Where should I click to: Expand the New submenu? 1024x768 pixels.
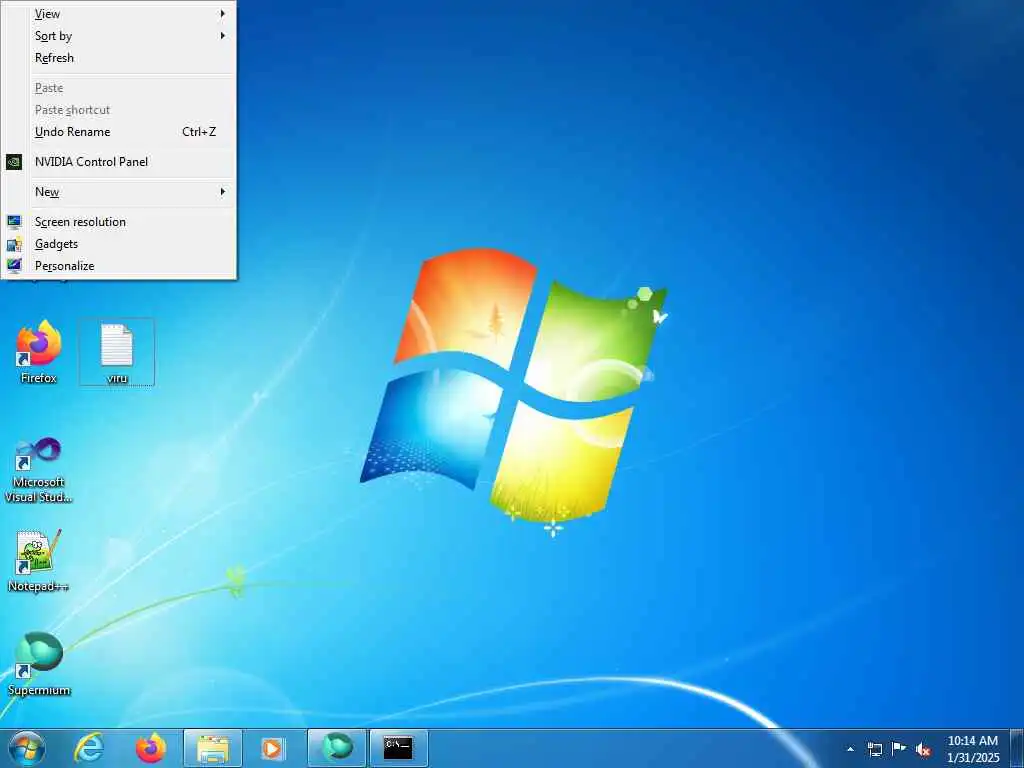point(118,192)
